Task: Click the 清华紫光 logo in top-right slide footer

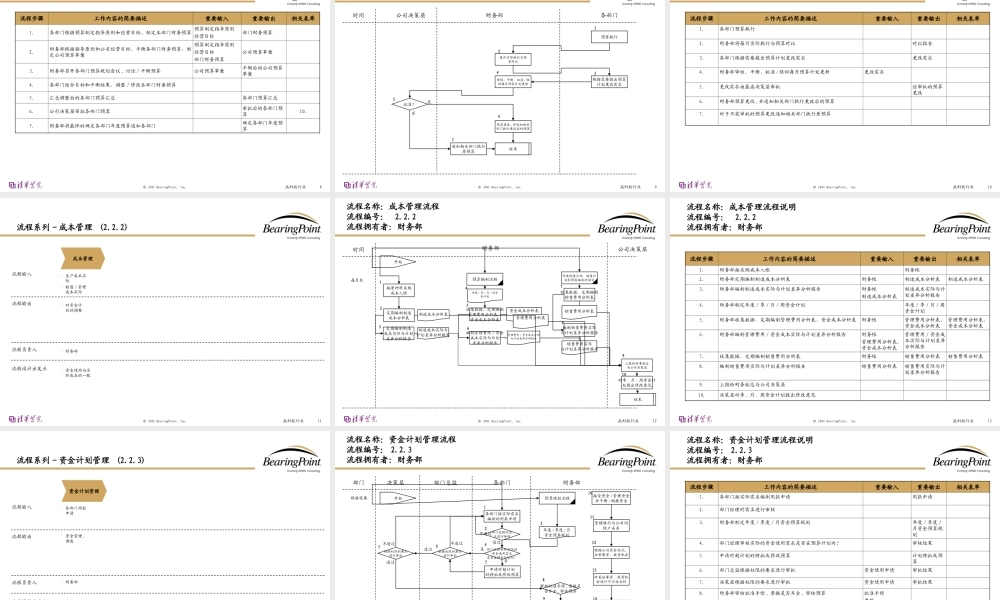Action: pyautogui.click(x=703, y=185)
